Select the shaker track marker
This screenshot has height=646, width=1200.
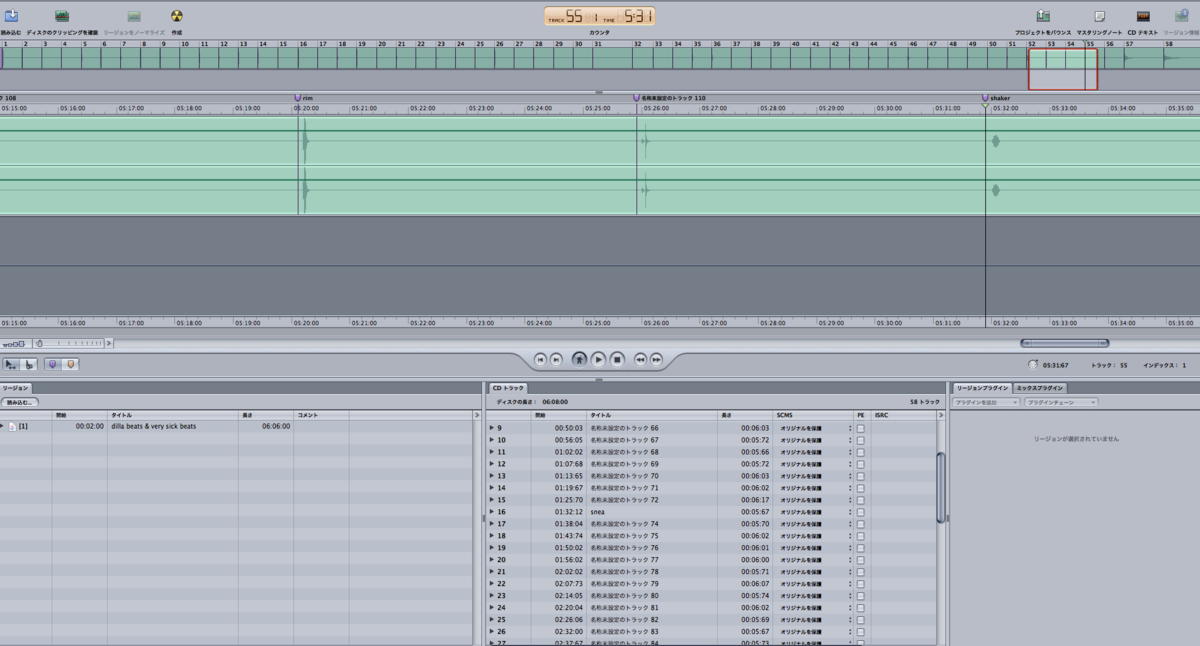(986, 98)
